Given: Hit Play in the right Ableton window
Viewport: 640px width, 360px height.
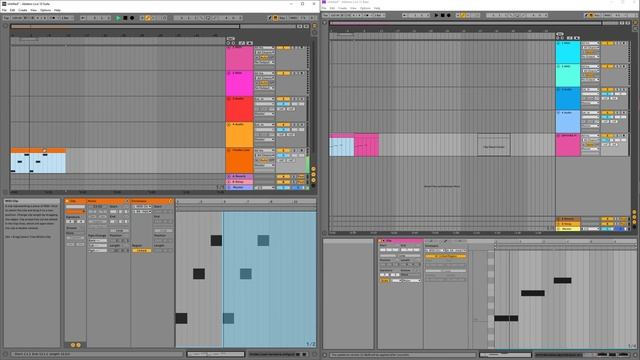Looking at the screenshot, I should (436, 15).
